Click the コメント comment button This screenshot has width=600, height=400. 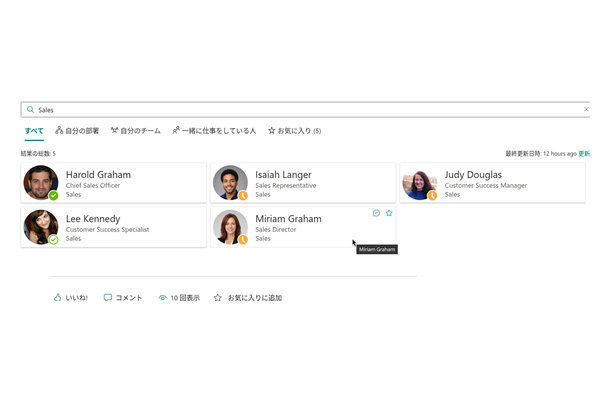point(123,298)
